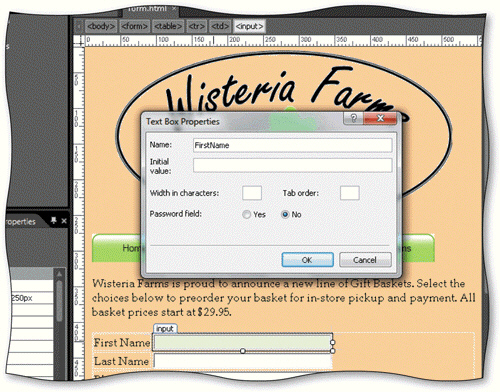Click the Width in characters box
The height and width of the screenshot is (392, 500).
pyautogui.click(x=252, y=193)
